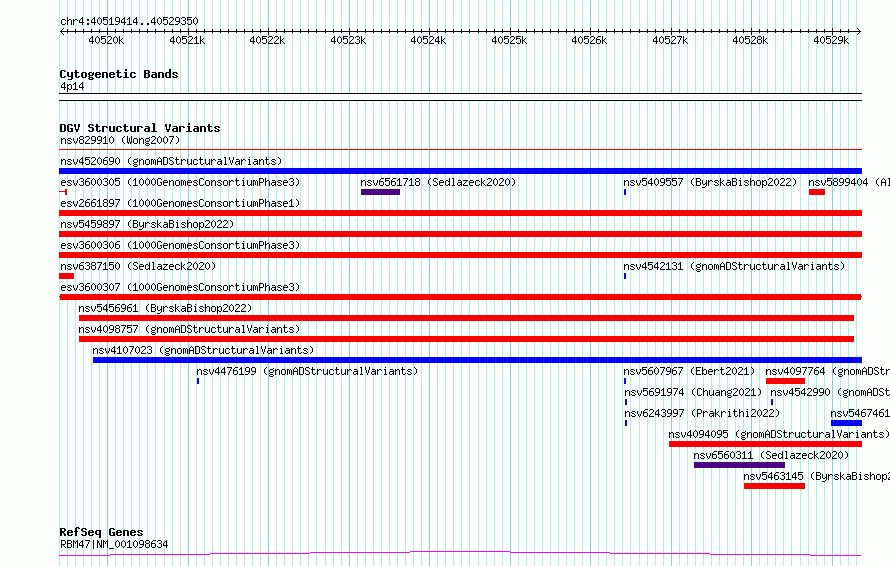Click the tiny blue nsv5607967 marker
The image size is (890, 566).
coord(625,381)
